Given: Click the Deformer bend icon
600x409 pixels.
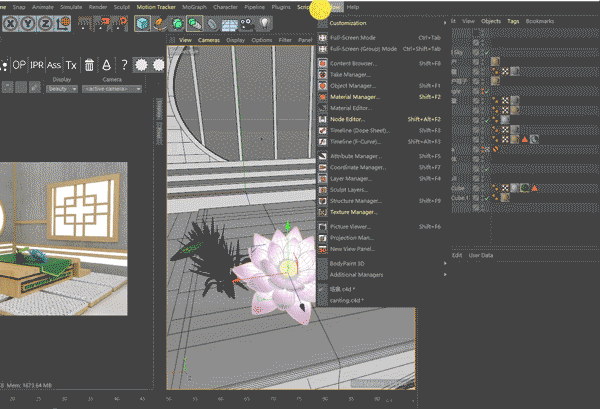Looking at the screenshot, I should (x=212, y=24).
